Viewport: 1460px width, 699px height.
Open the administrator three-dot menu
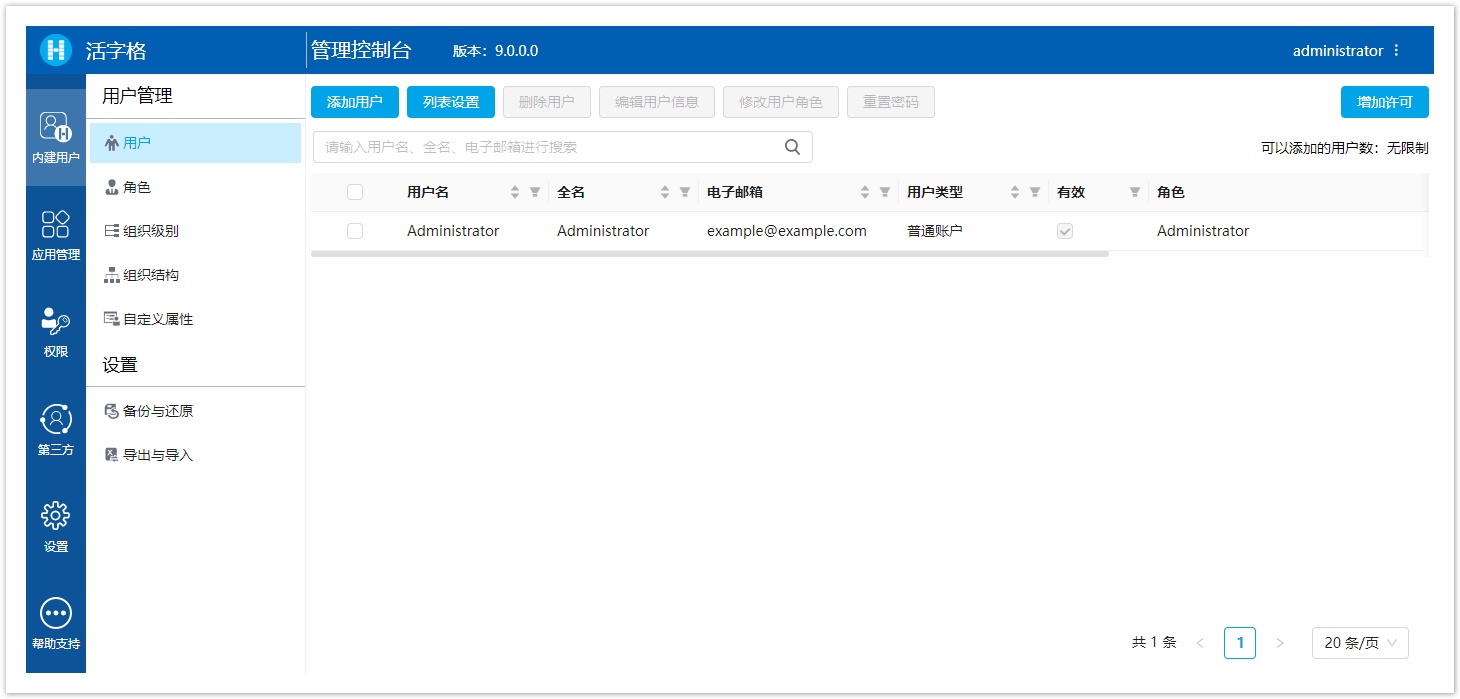click(1397, 50)
